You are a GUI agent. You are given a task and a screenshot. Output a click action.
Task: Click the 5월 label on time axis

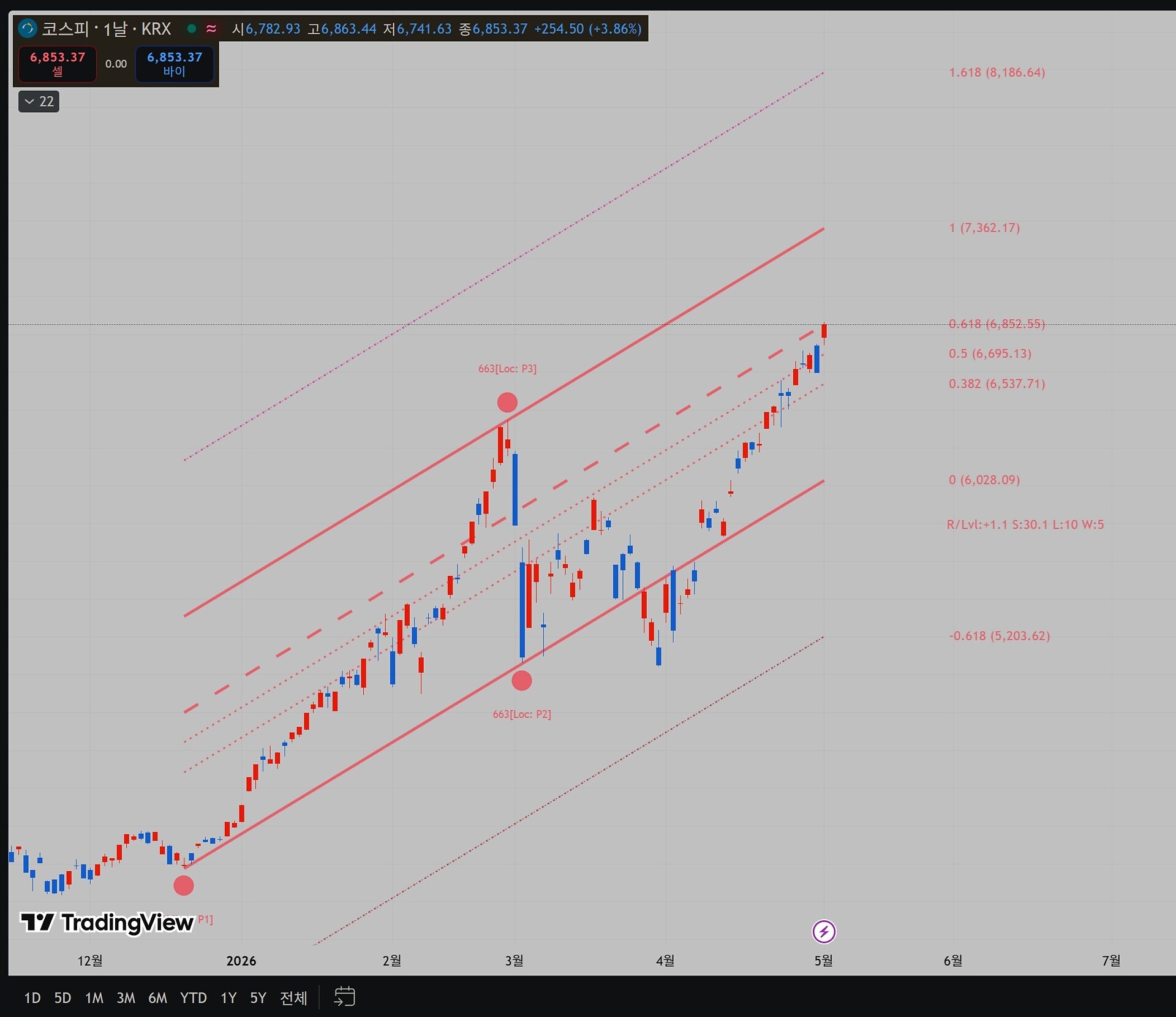[824, 961]
